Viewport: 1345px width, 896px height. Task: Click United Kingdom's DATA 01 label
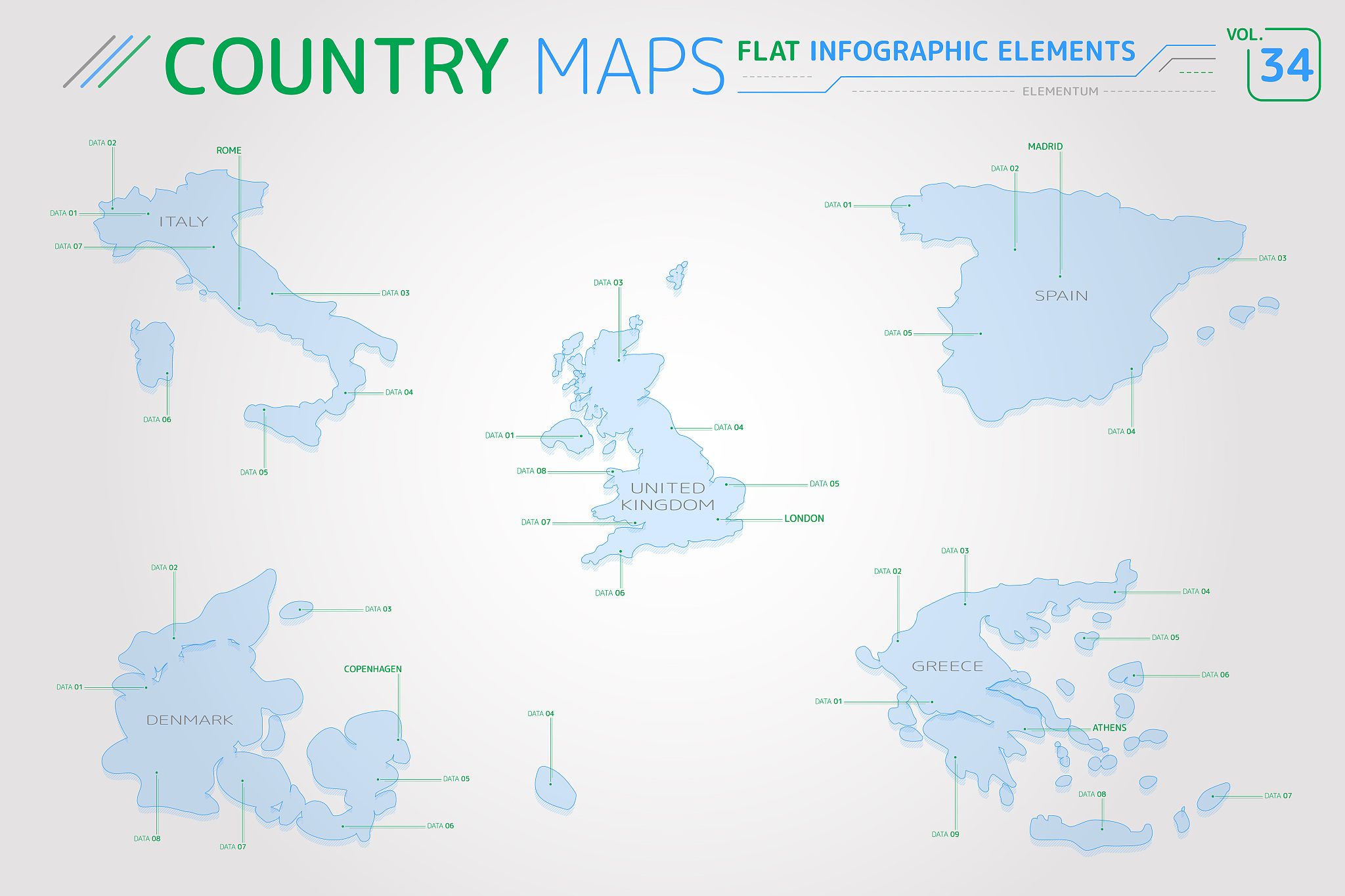tap(499, 436)
